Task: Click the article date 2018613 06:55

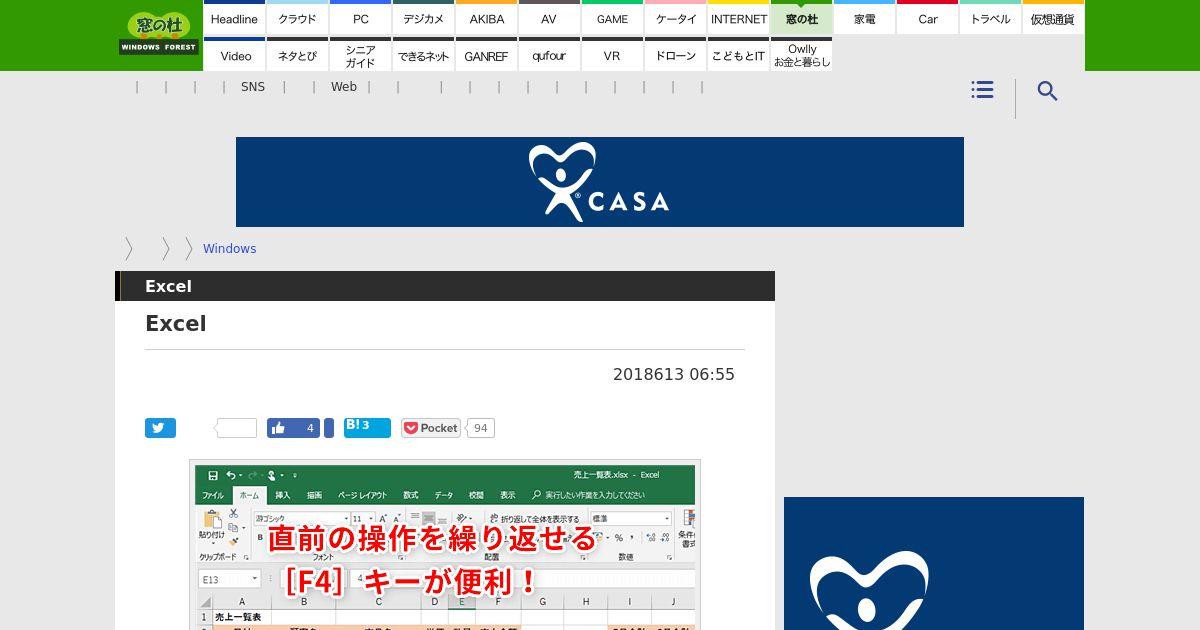Action: [674, 374]
